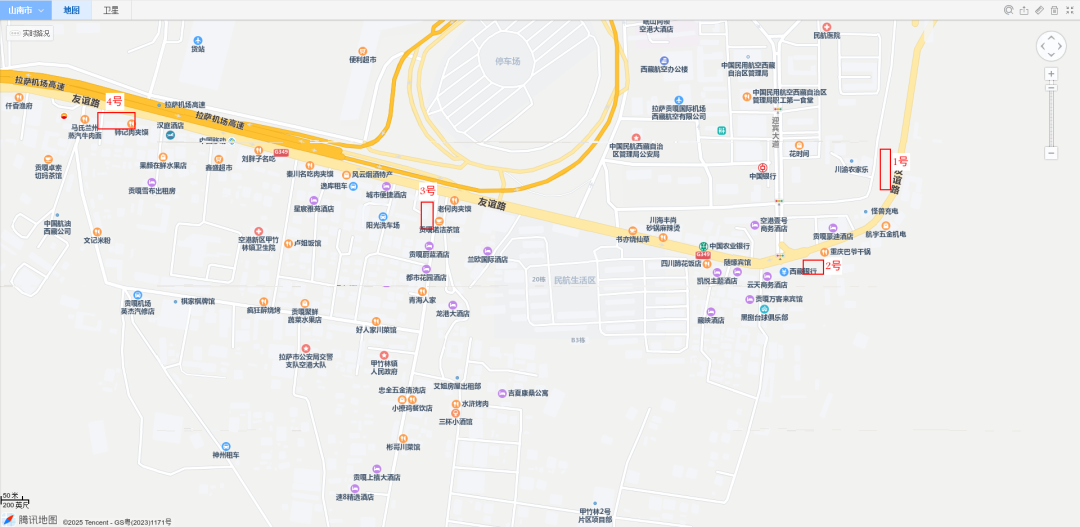Viewport: 1080px width, 527px height.
Task: Pan the map right using compass arrow
Action: click(1061, 46)
